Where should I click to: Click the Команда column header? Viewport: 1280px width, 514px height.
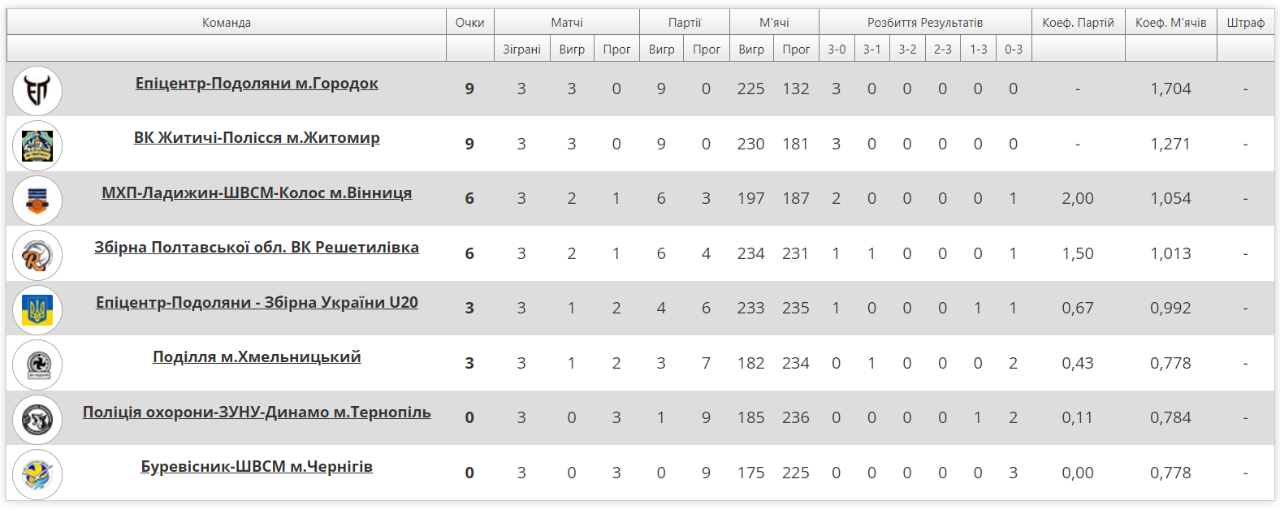227,23
